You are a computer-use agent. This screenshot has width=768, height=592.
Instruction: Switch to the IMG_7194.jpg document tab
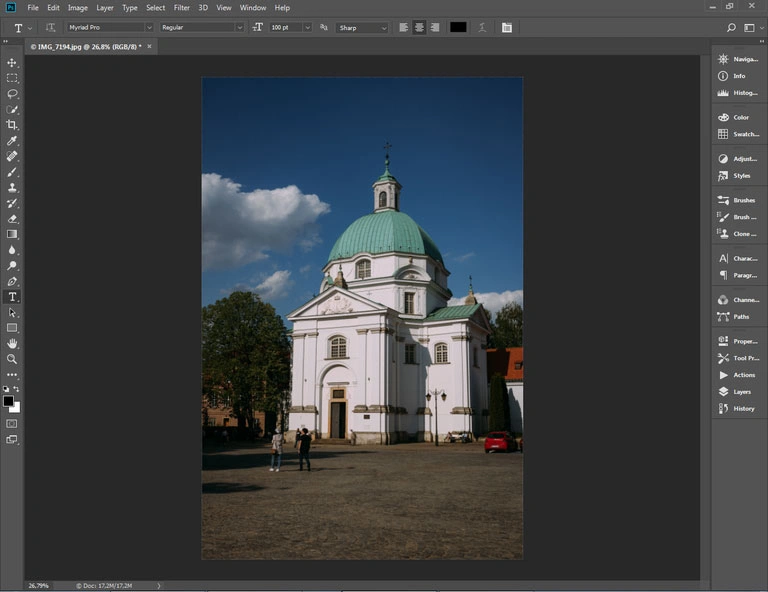click(x=86, y=47)
